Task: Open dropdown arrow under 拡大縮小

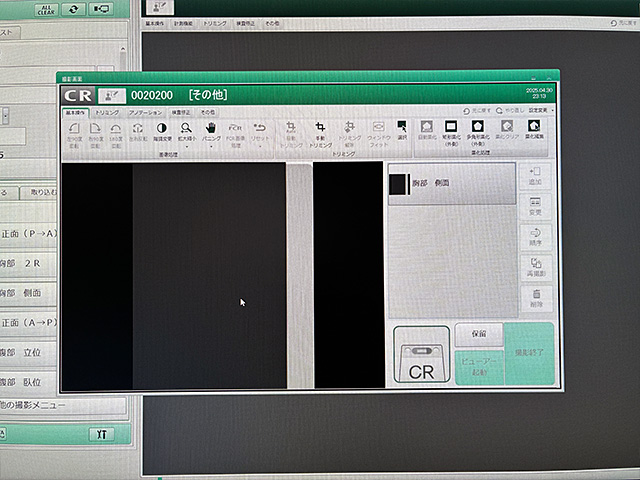Action: point(187,147)
